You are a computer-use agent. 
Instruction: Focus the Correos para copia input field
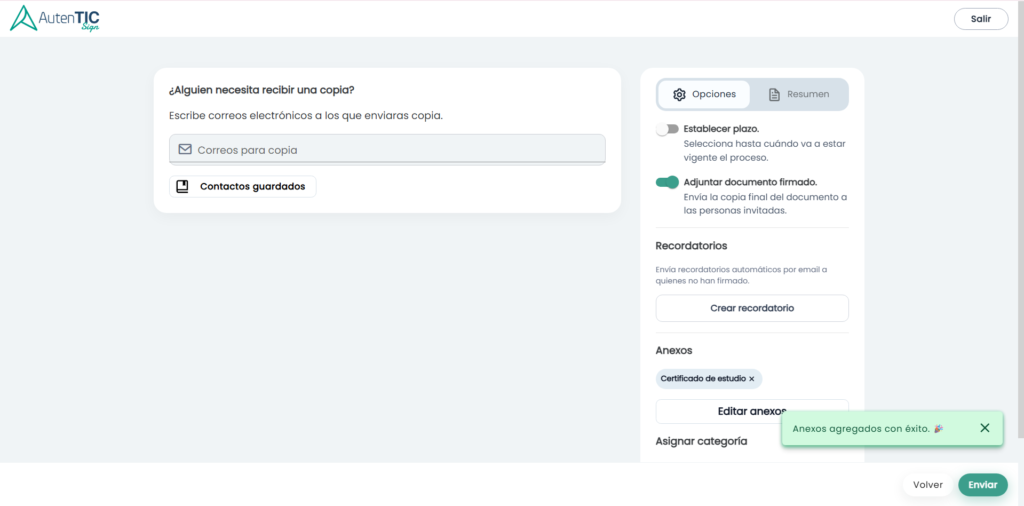coord(387,150)
